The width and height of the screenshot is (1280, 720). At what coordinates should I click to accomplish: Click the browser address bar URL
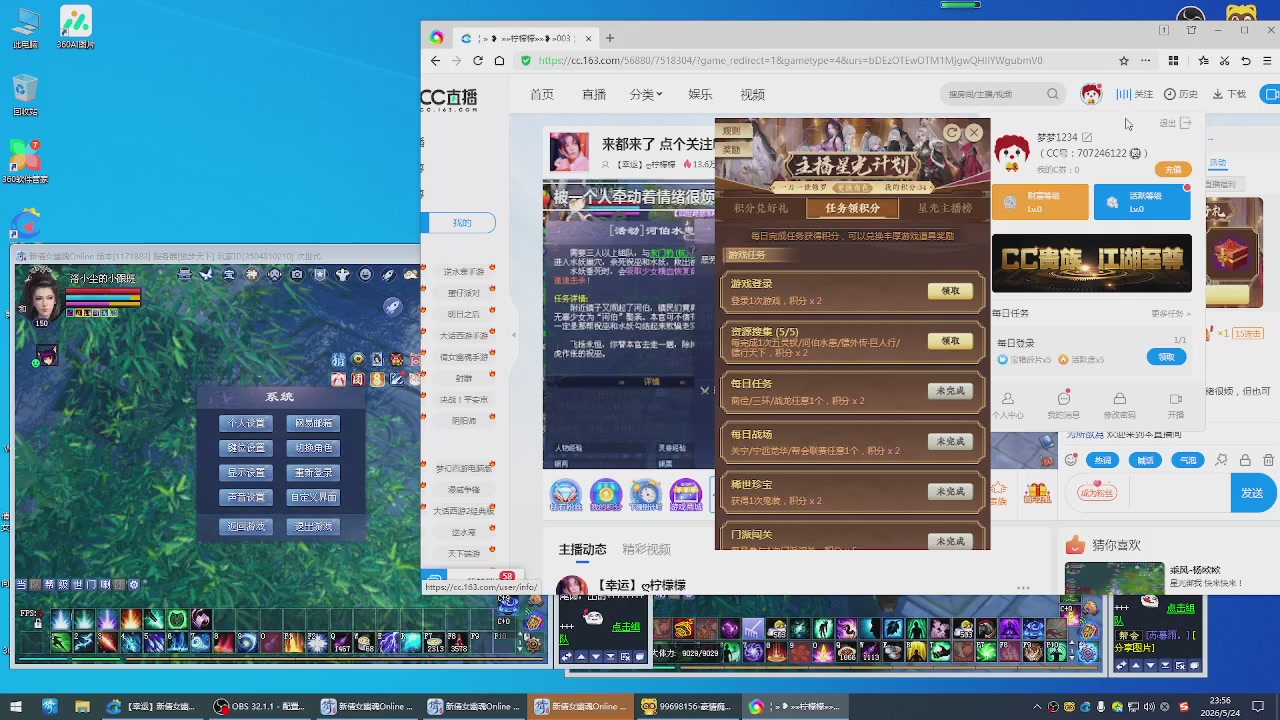click(x=790, y=60)
